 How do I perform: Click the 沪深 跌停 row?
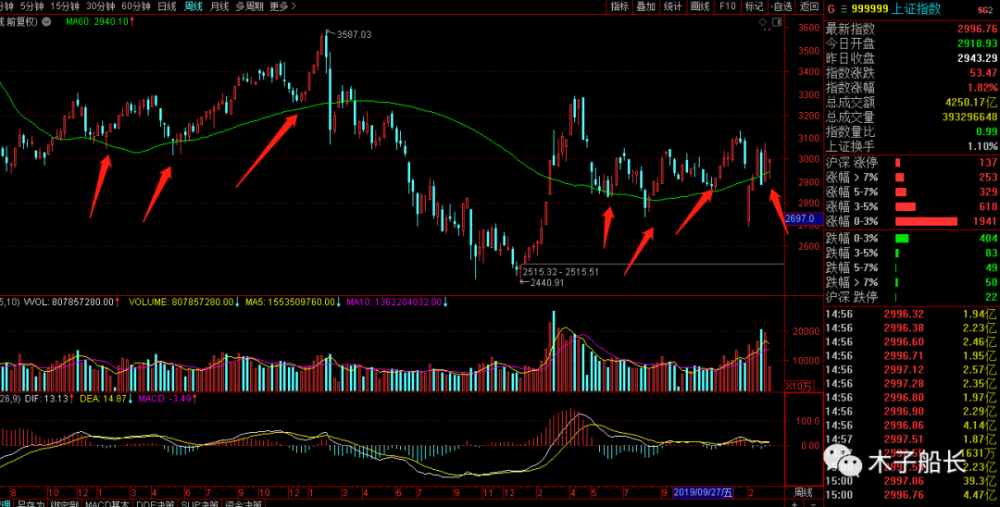coord(912,297)
